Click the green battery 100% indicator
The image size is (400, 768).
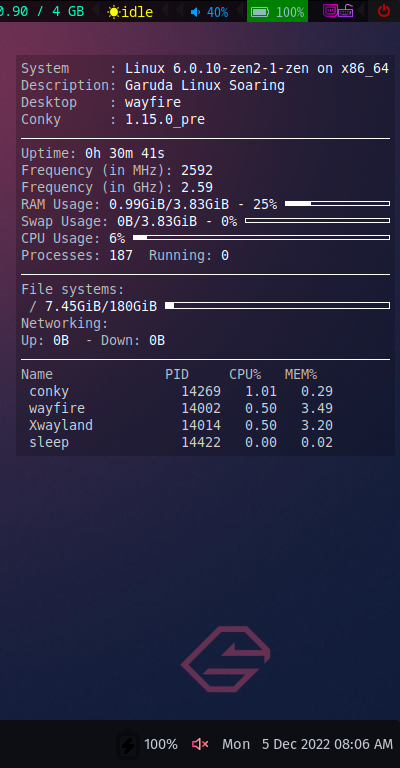(278, 11)
